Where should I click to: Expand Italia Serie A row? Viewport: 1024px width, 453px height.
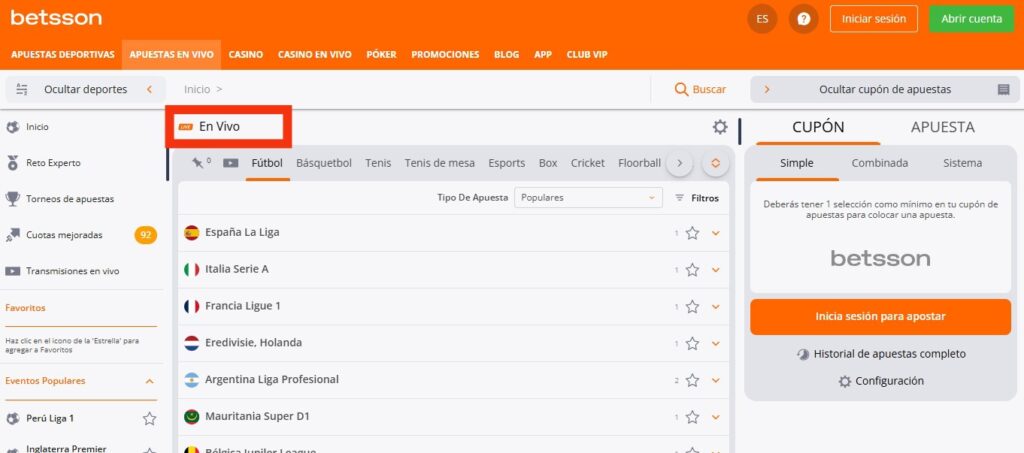[716, 270]
